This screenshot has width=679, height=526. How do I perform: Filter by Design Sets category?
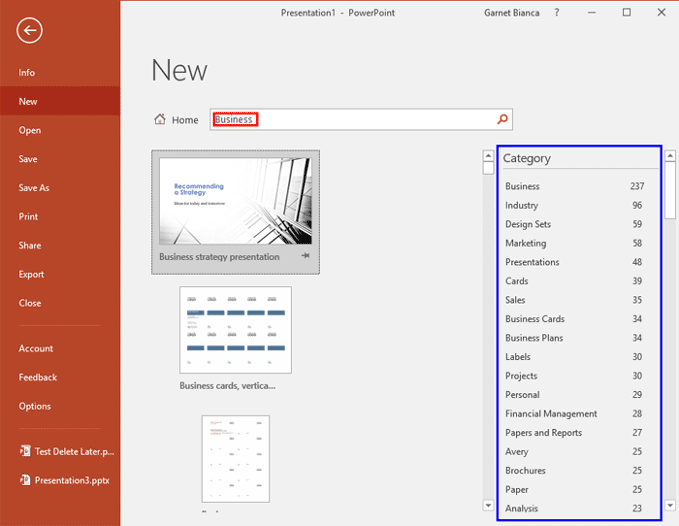[x=528, y=224]
